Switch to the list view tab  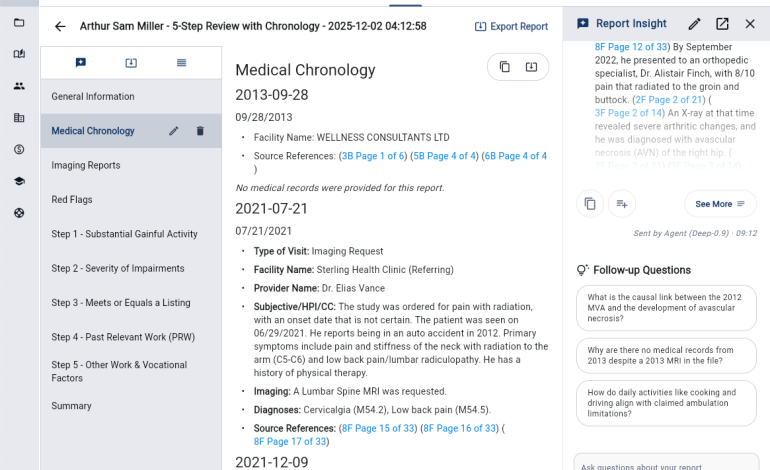pos(181,63)
